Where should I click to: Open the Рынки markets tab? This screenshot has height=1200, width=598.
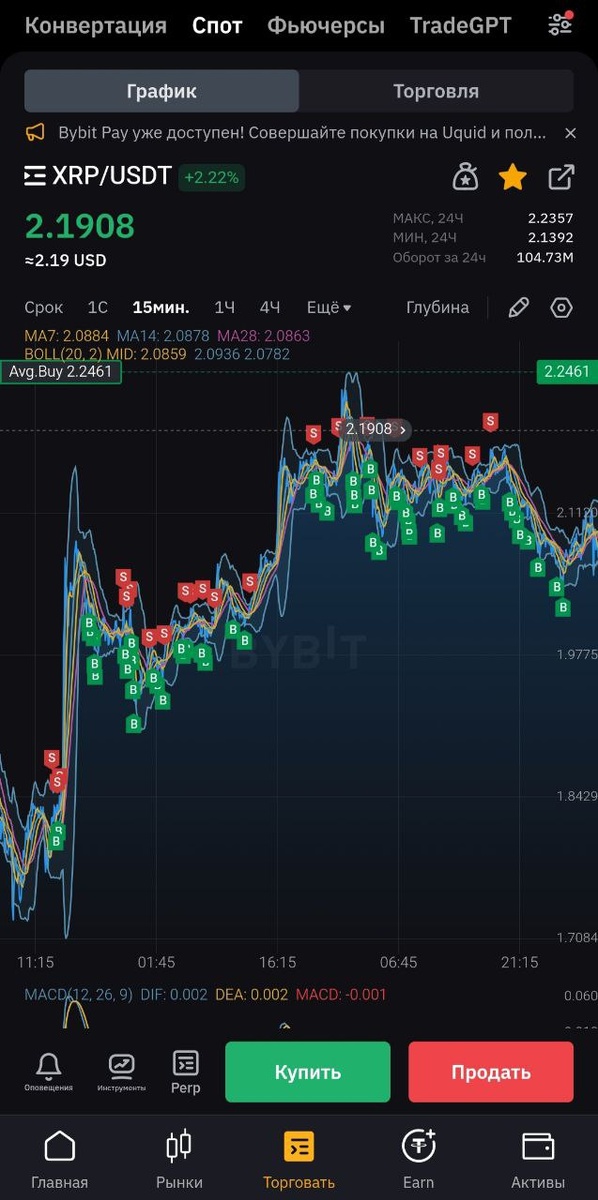coord(179,1160)
